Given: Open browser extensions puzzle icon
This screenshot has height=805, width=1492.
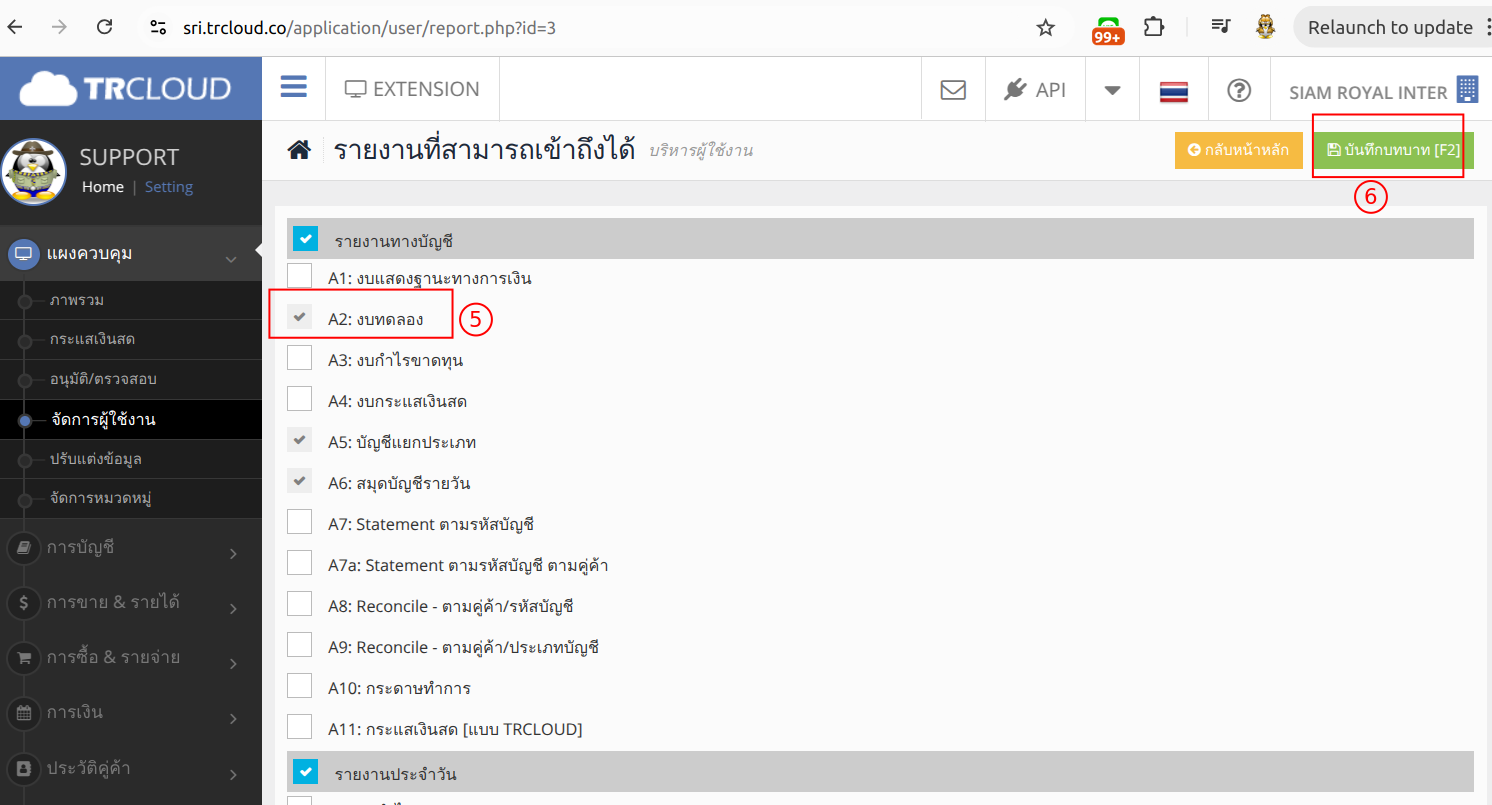Looking at the screenshot, I should coord(1154,28).
